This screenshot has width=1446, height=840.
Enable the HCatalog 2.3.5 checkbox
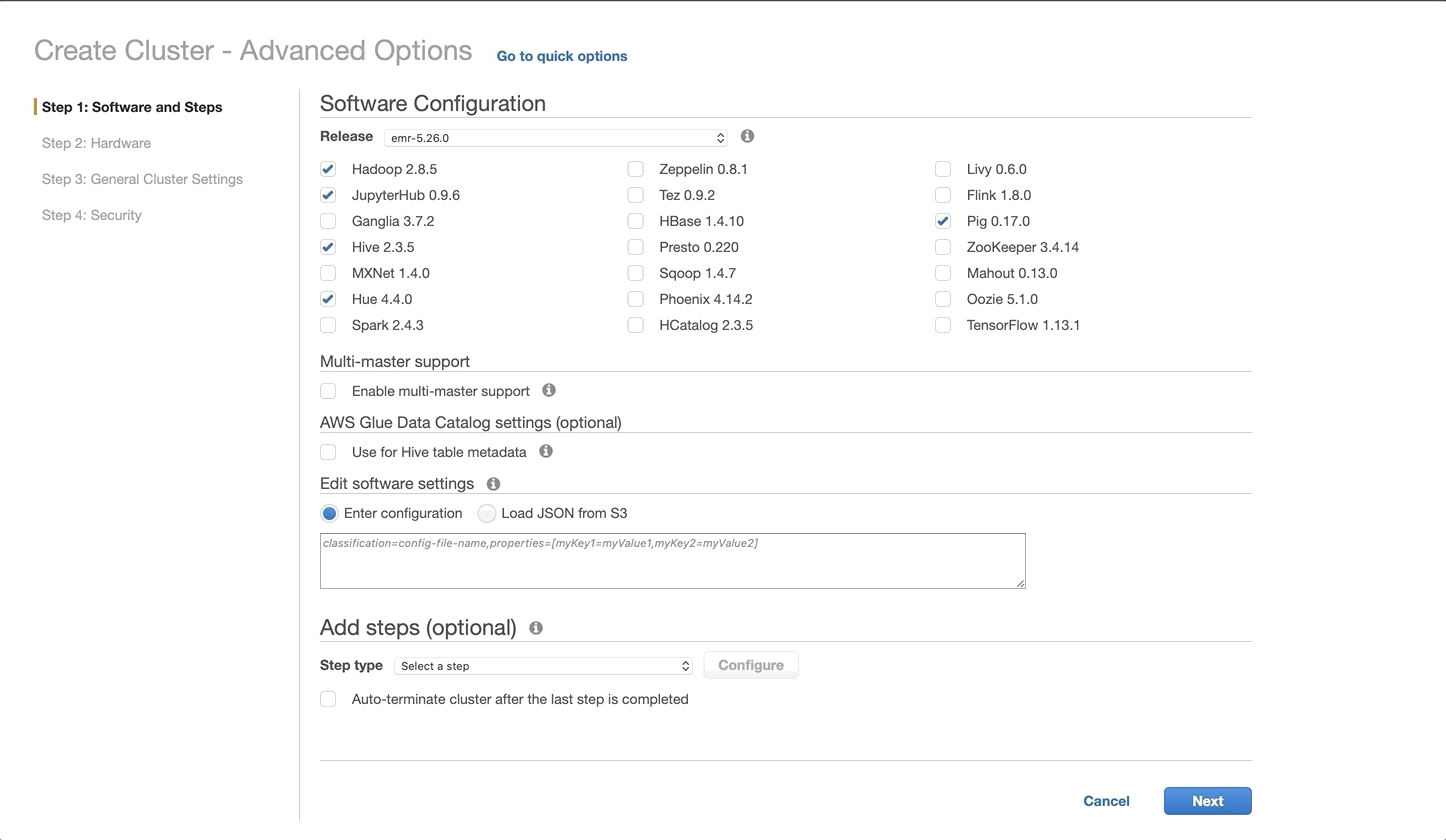pyautogui.click(x=635, y=325)
